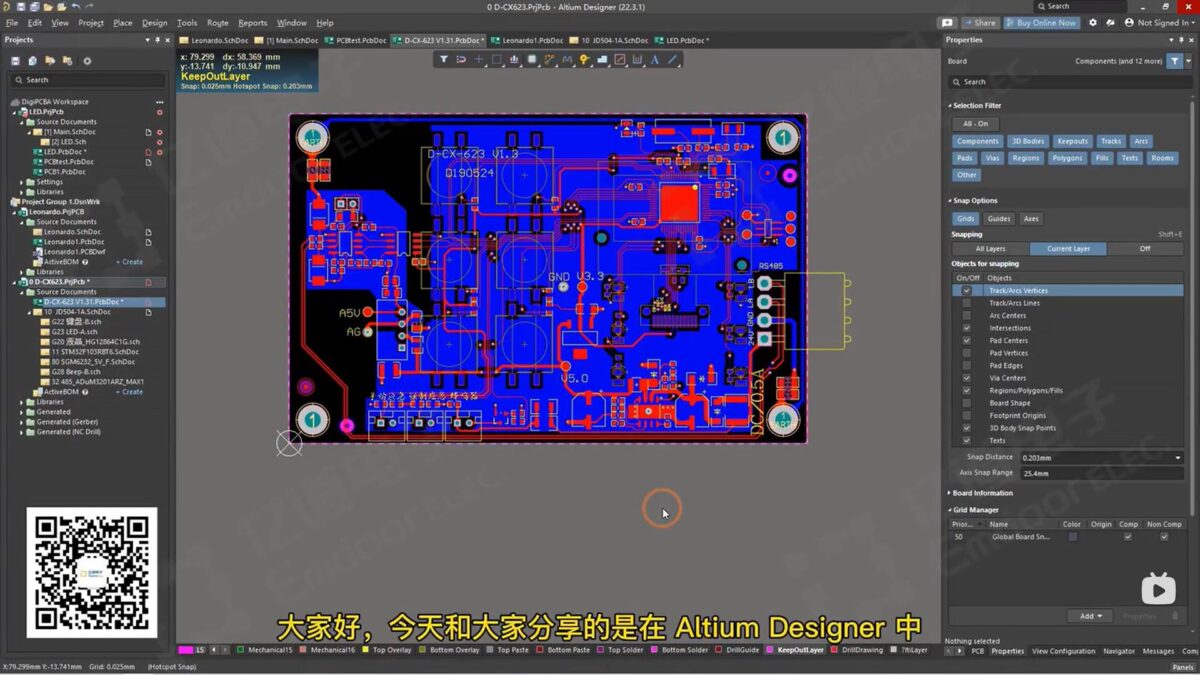Click Buy Online Now button
The image size is (1200, 675).
click(1042, 22)
